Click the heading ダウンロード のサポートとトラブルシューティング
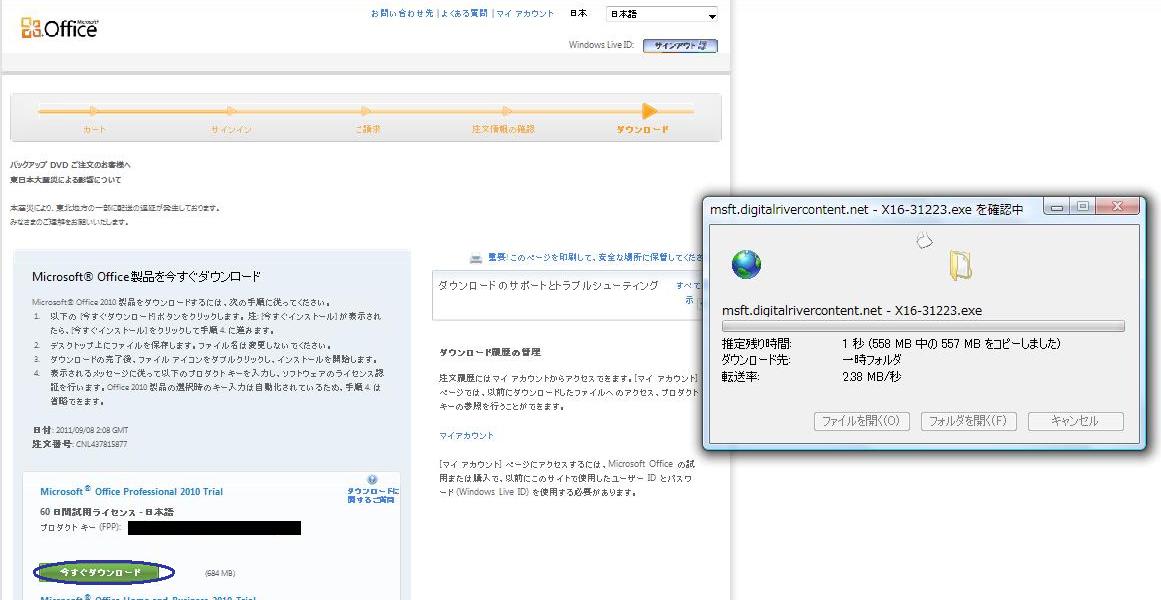1161x600 pixels. 548,285
